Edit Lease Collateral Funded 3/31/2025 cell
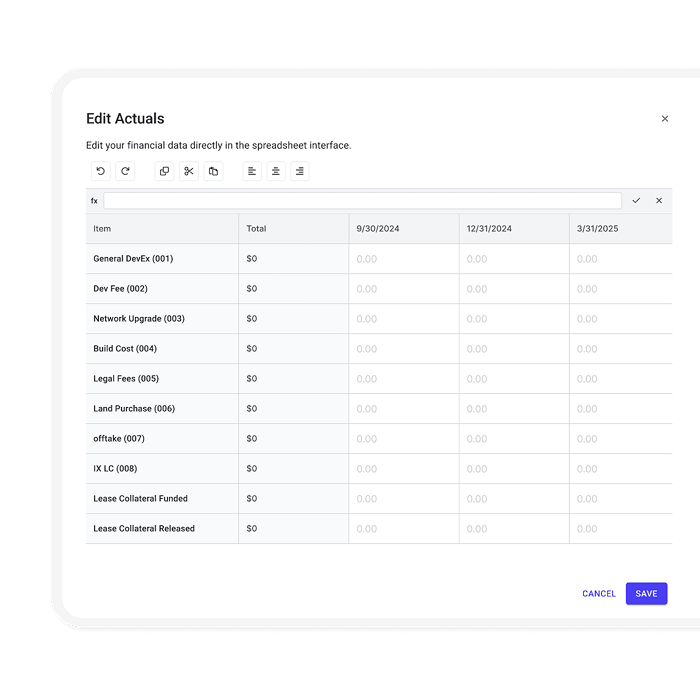Viewport: 700px width, 700px height. (x=621, y=499)
